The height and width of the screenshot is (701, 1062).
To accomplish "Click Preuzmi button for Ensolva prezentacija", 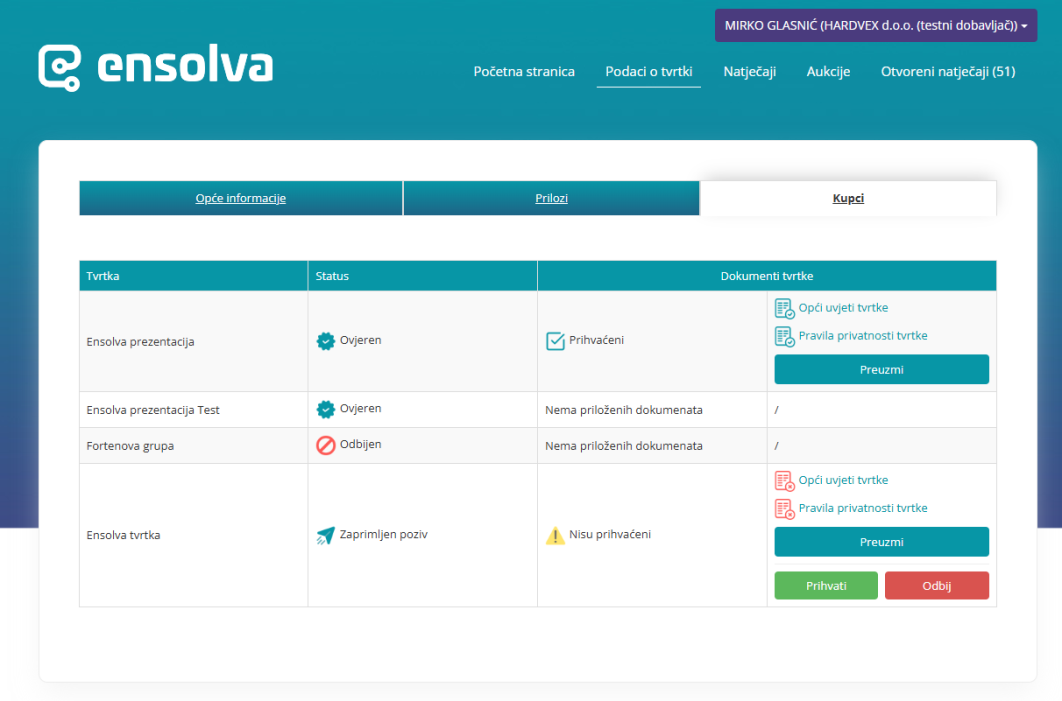I will (881, 369).
